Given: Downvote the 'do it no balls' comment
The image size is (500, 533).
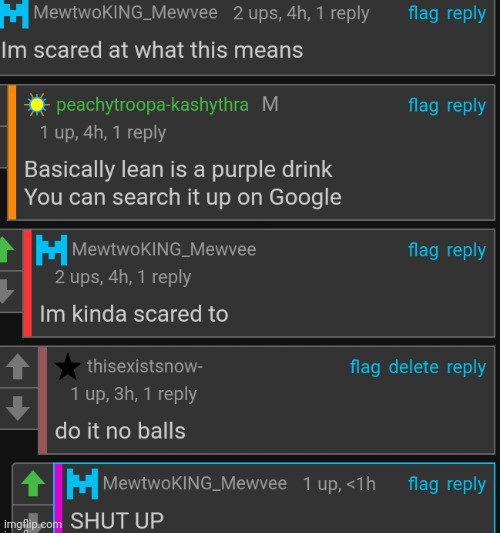Looking at the screenshot, I should (17, 408).
